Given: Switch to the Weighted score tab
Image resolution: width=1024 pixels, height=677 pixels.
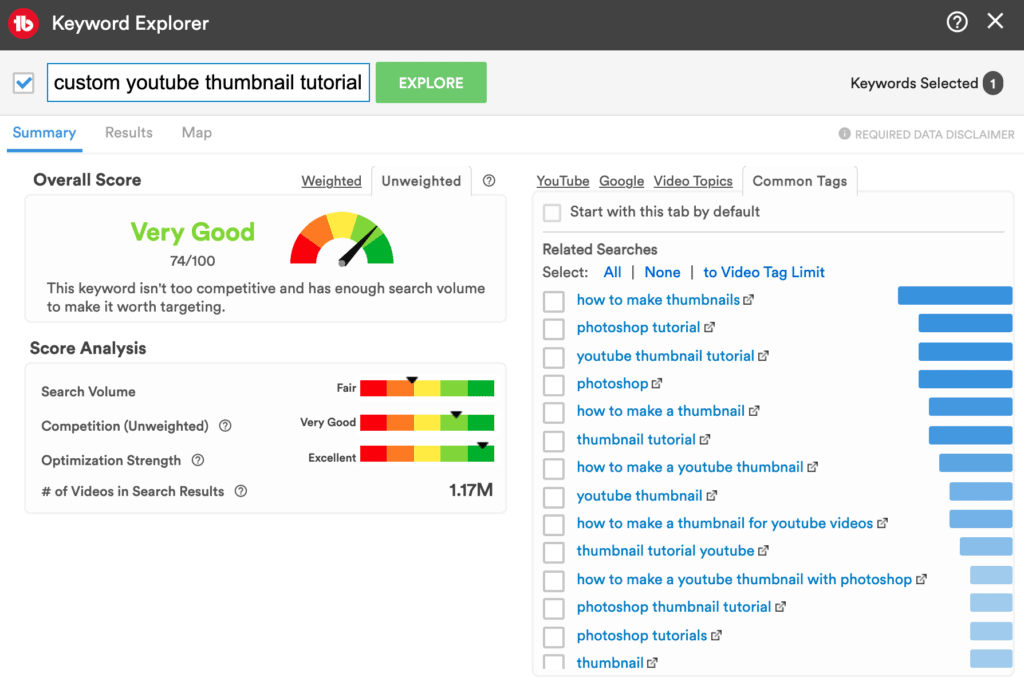Looking at the screenshot, I should pyautogui.click(x=331, y=181).
